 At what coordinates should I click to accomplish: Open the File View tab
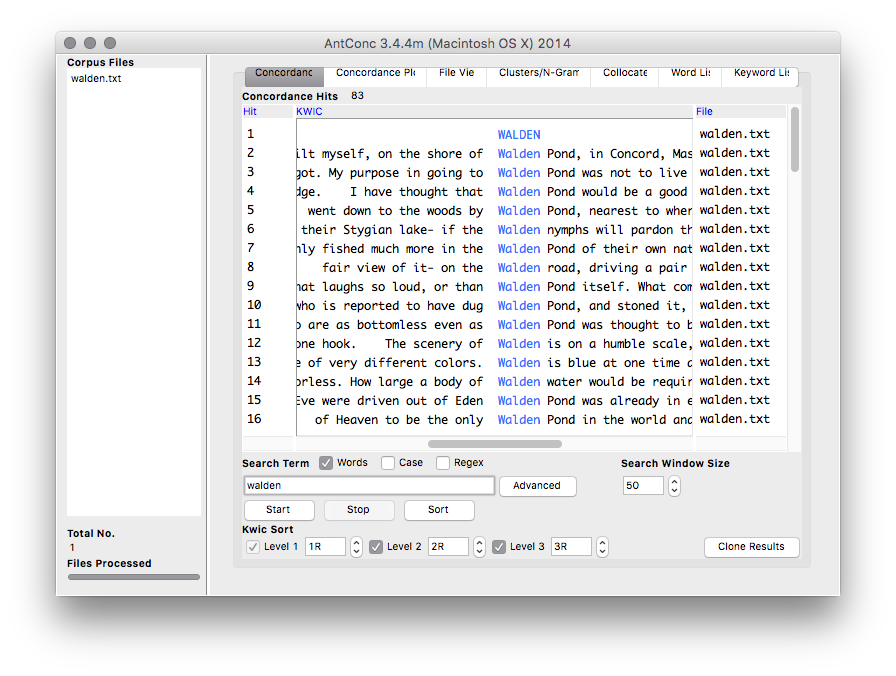click(x=456, y=73)
